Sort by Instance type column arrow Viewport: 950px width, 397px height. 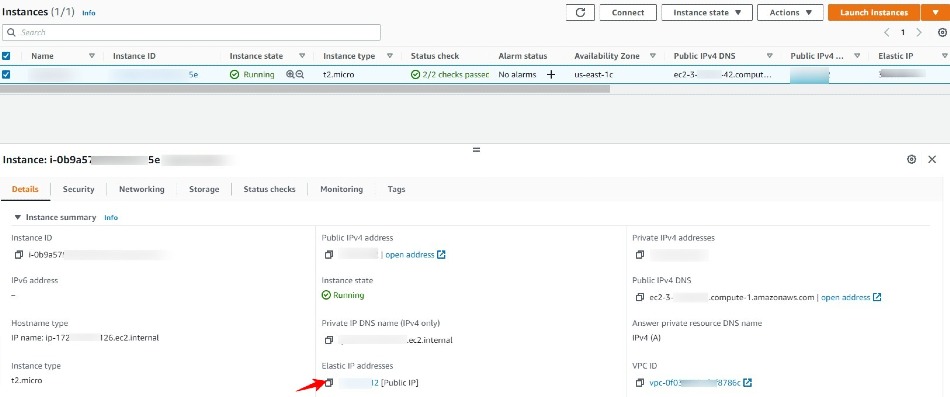pos(389,56)
